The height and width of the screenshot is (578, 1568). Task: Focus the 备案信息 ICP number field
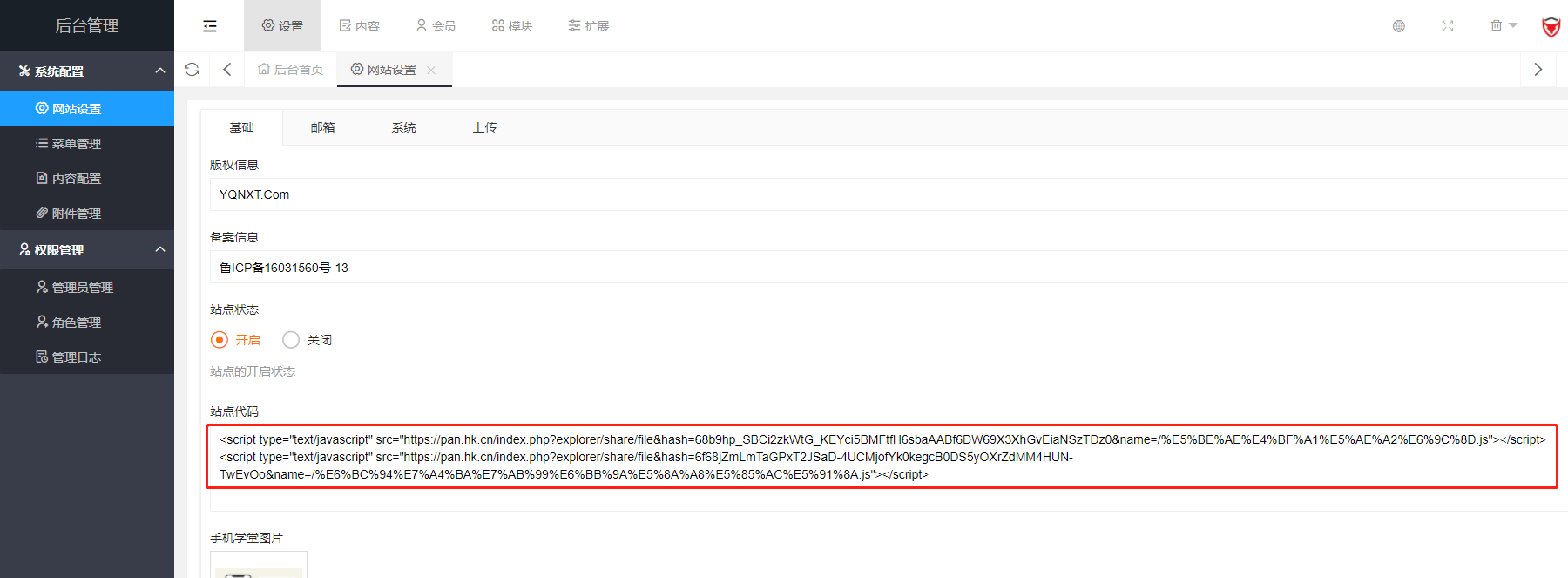(889, 268)
